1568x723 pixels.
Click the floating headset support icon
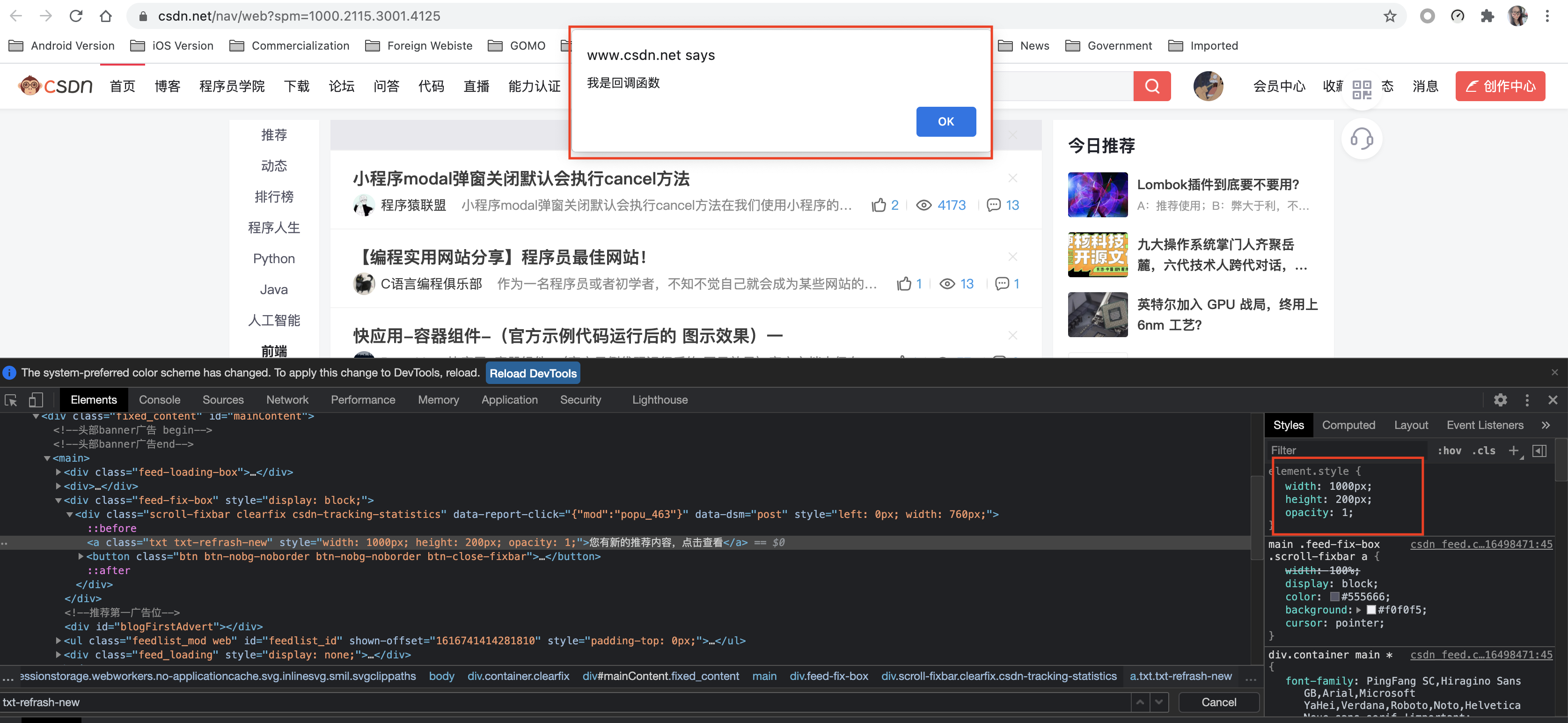coord(1362,138)
